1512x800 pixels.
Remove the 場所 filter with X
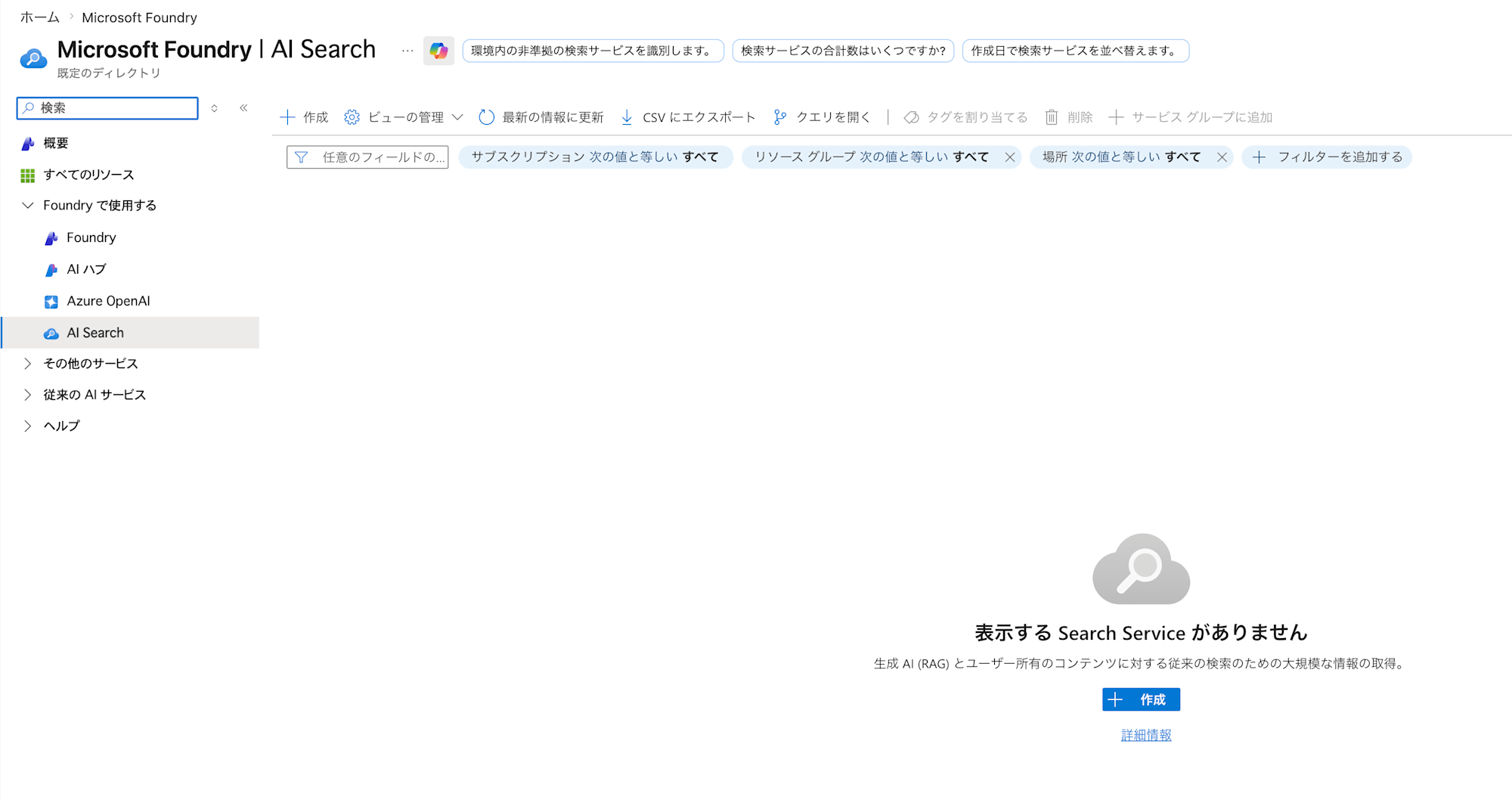point(1222,157)
